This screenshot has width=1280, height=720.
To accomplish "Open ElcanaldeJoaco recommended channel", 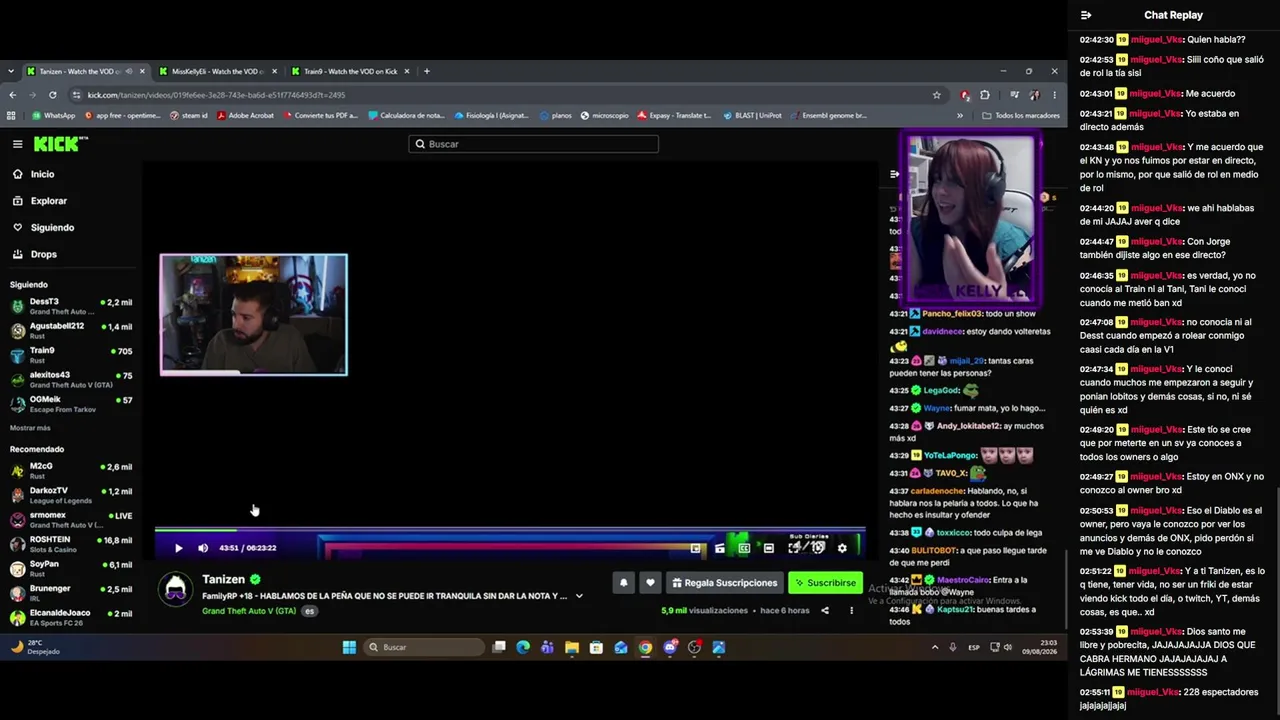I will pos(70,617).
